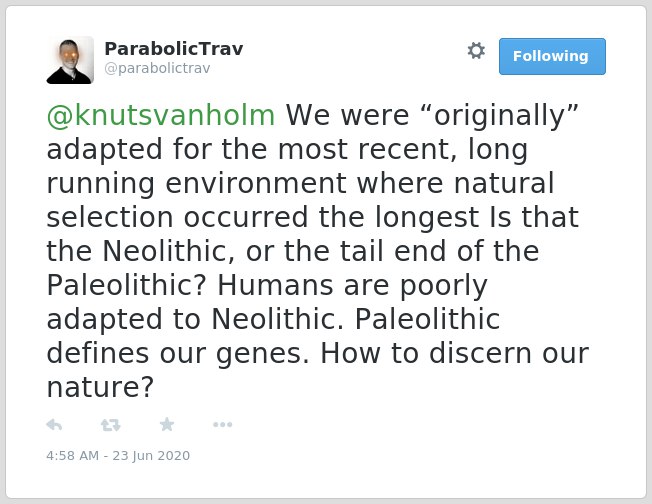The height and width of the screenshot is (504, 652).
Task: Open the 4:58 AM - 23 Jun 2020 timestamp
Action: (x=118, y=456)
